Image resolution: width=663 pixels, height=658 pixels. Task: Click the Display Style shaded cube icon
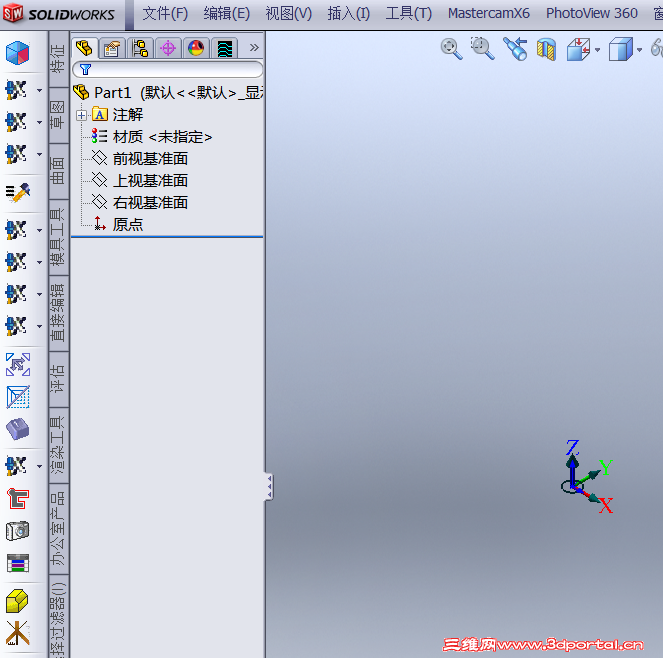pos(620,49)
